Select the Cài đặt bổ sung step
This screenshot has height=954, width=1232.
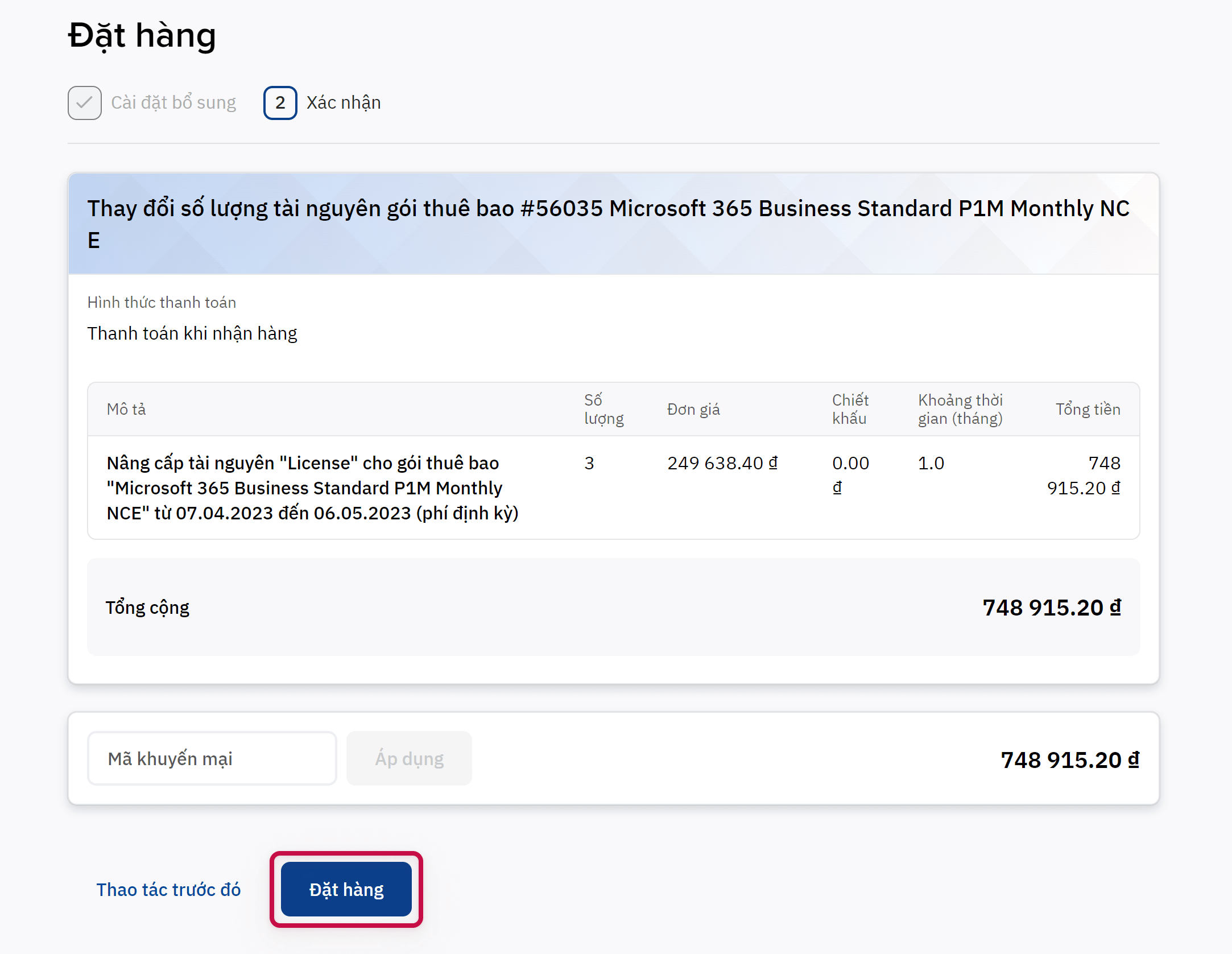click(x=173, y=103)
